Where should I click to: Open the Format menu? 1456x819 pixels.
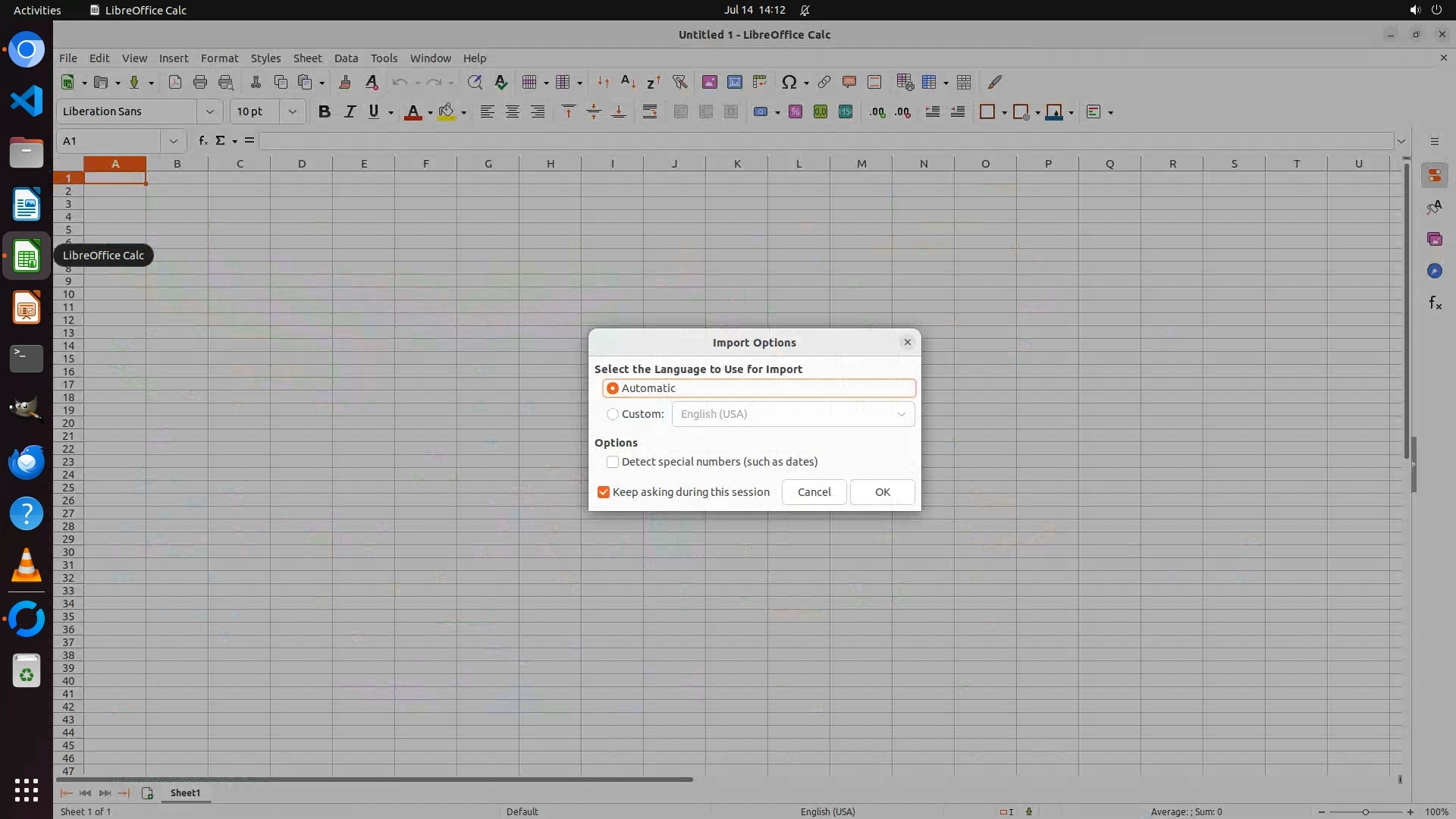point(219,58)
